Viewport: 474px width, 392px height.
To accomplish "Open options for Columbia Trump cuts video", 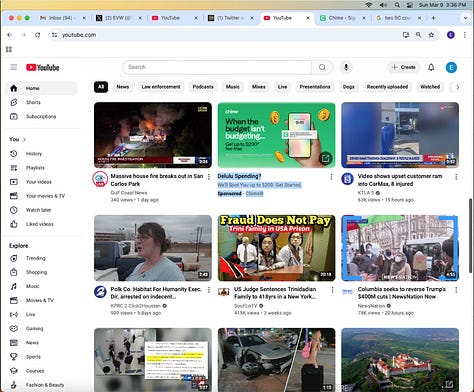I will 456,290.
